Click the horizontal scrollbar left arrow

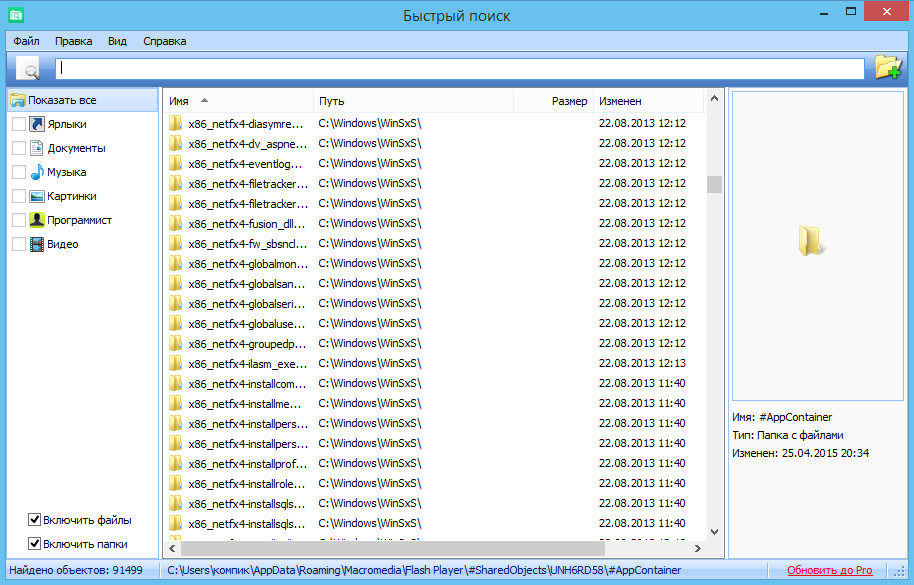point(172,548)
